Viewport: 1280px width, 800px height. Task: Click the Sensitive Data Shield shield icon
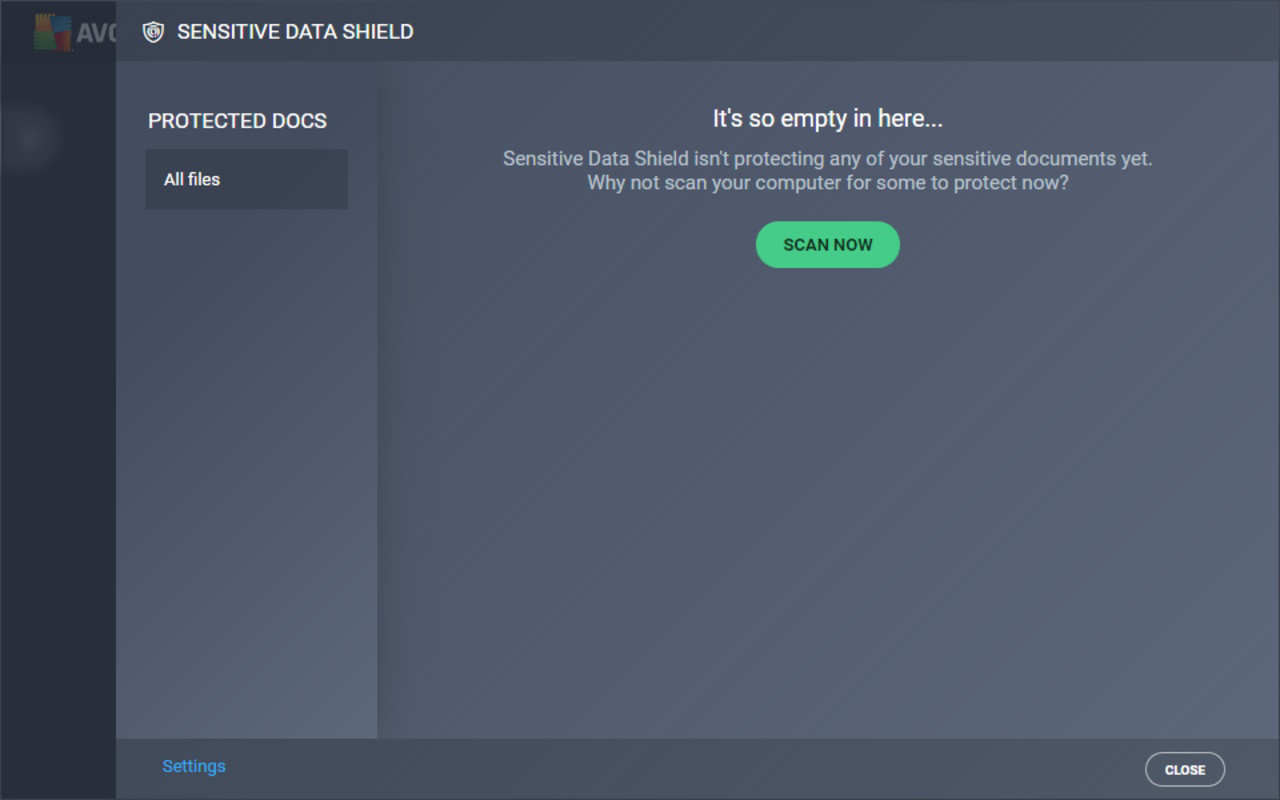[153, 32]
